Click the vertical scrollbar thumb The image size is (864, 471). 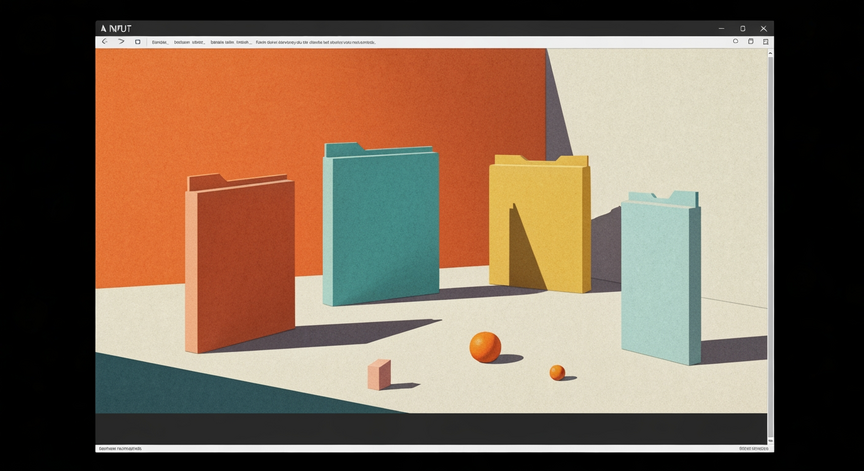tap(770, 247)
